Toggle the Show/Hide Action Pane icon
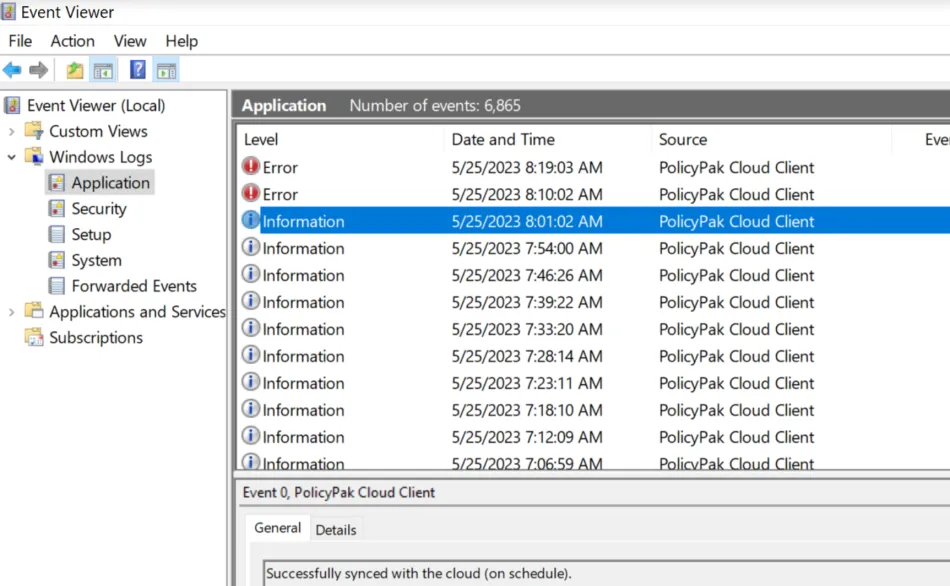Image resolution: width=950 pixels, height=586 pixels. [x=166, y=70]
